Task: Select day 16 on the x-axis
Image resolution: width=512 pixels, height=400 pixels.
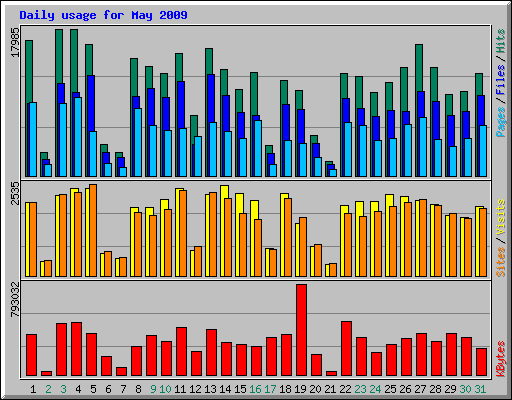Action: point(255,389)
